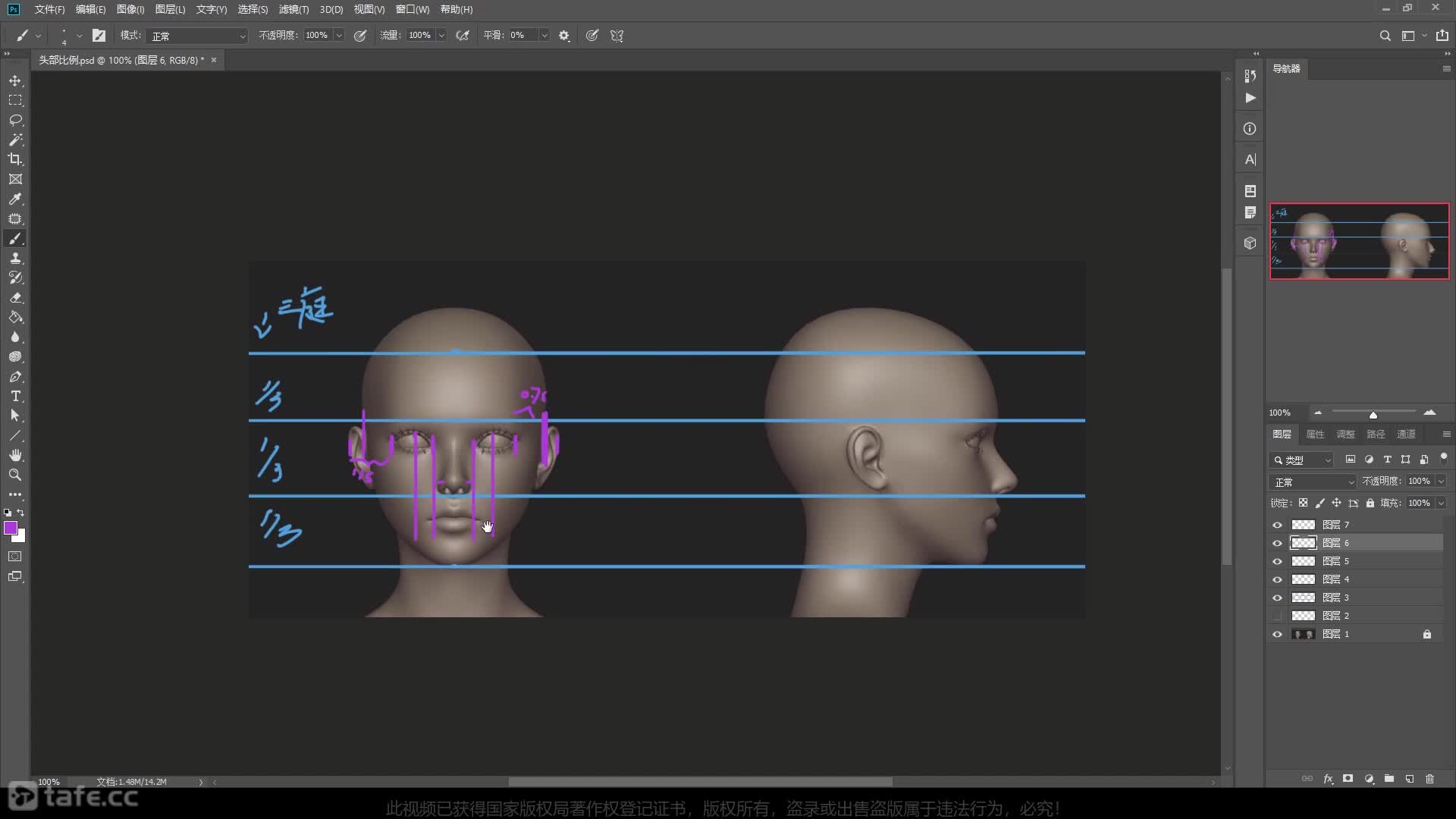The height and width of the screenshot is (819, 1456).
Task: Toggle visibility of 图层 6
Action: point(1277,543)
